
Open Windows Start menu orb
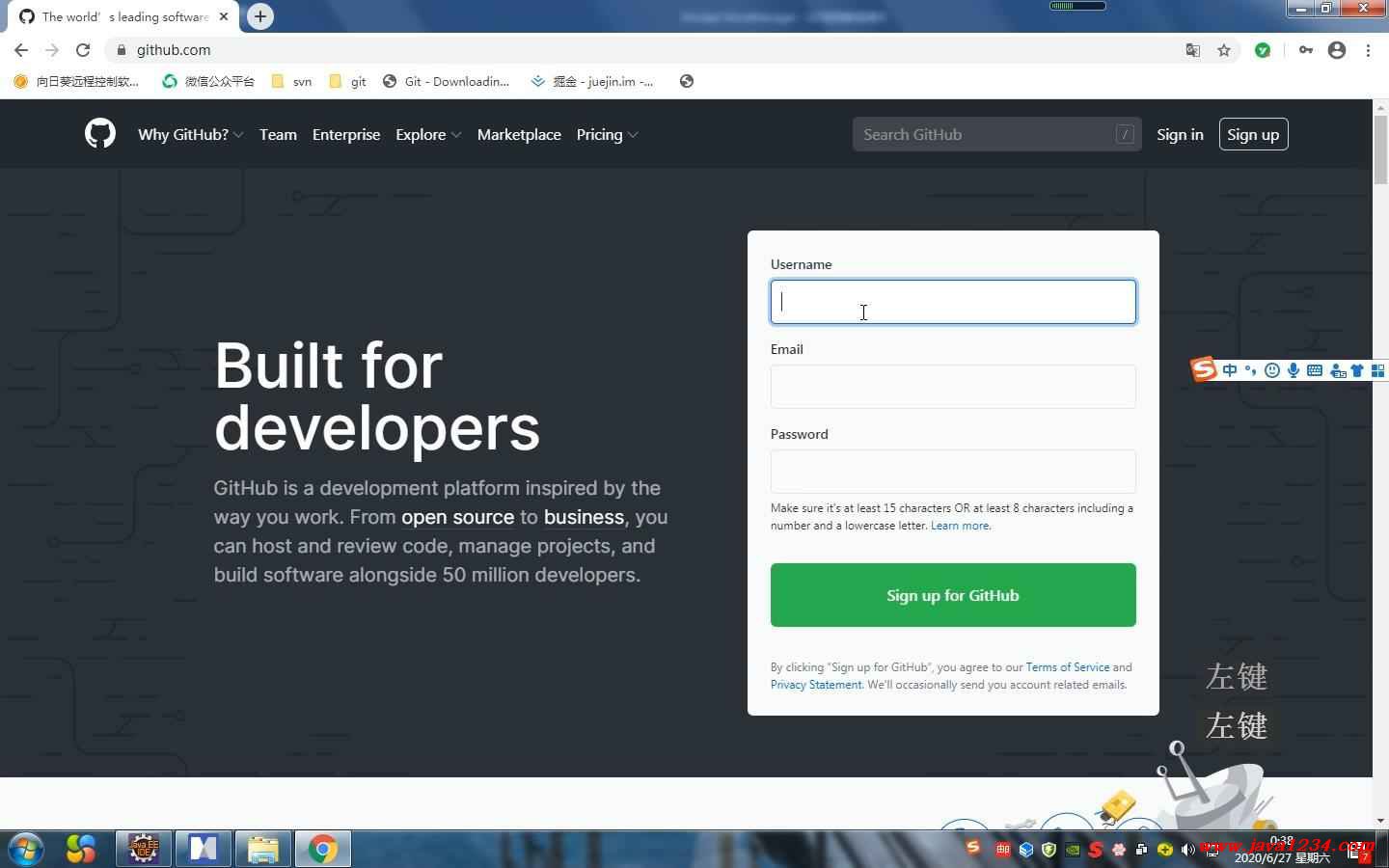(x=26, y=849)
